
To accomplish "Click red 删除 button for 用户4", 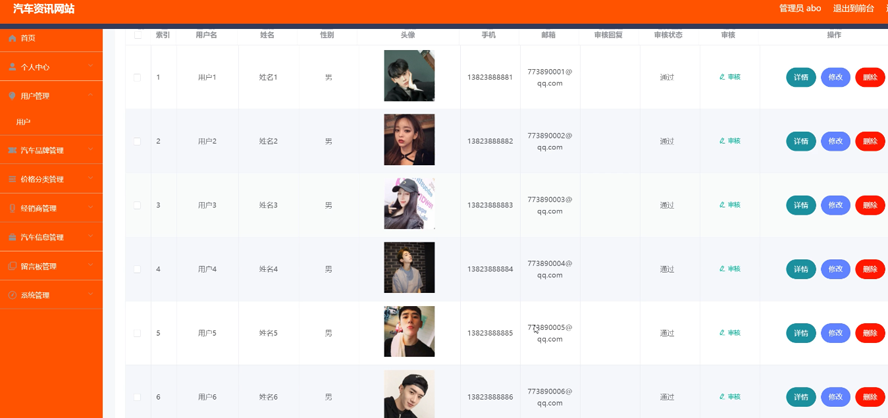I will tap(870, 269).
